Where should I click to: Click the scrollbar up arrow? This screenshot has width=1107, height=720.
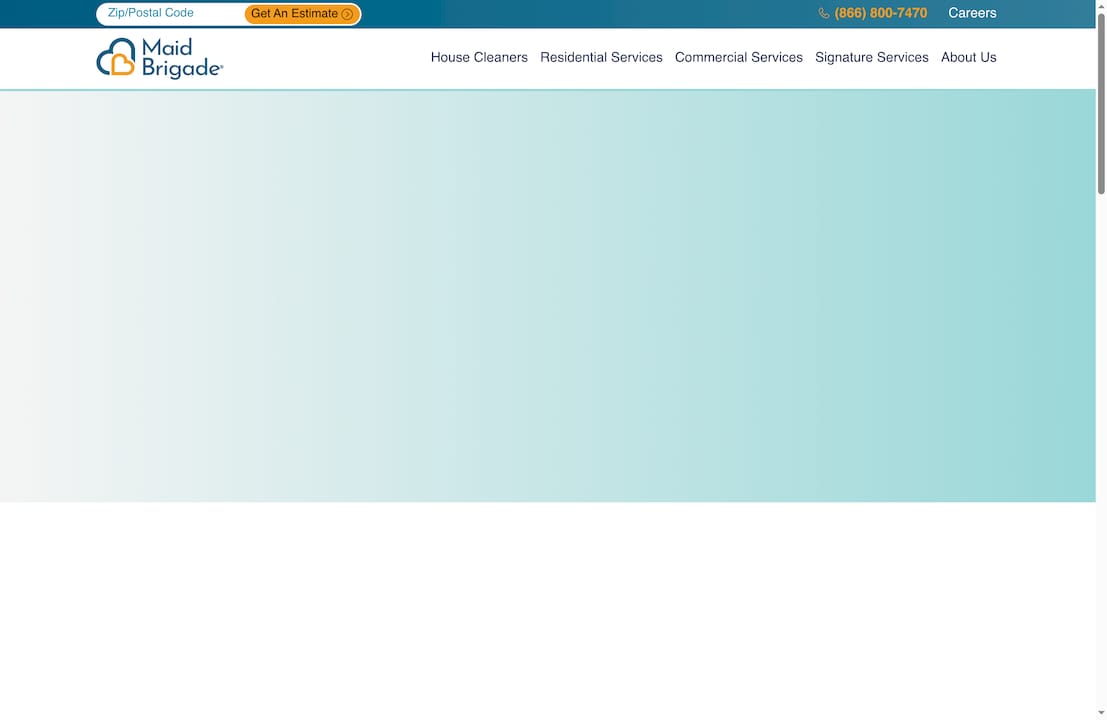pos(1101,5)
